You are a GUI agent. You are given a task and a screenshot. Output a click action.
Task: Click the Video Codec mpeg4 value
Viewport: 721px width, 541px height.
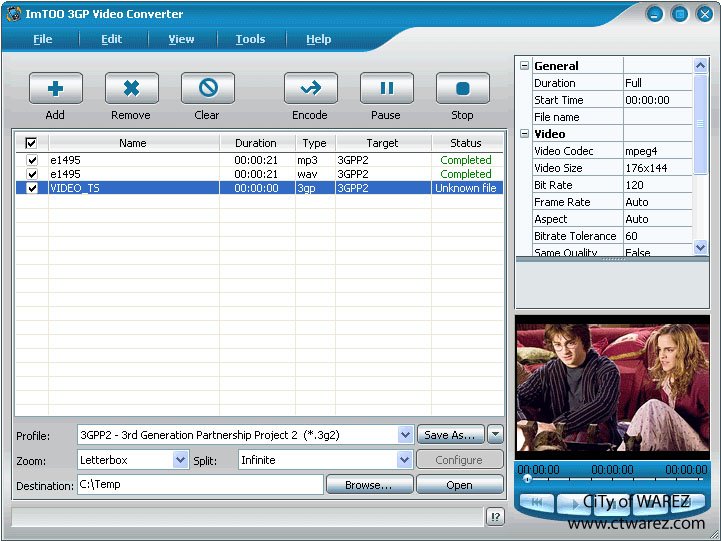[x=658, y=151]
